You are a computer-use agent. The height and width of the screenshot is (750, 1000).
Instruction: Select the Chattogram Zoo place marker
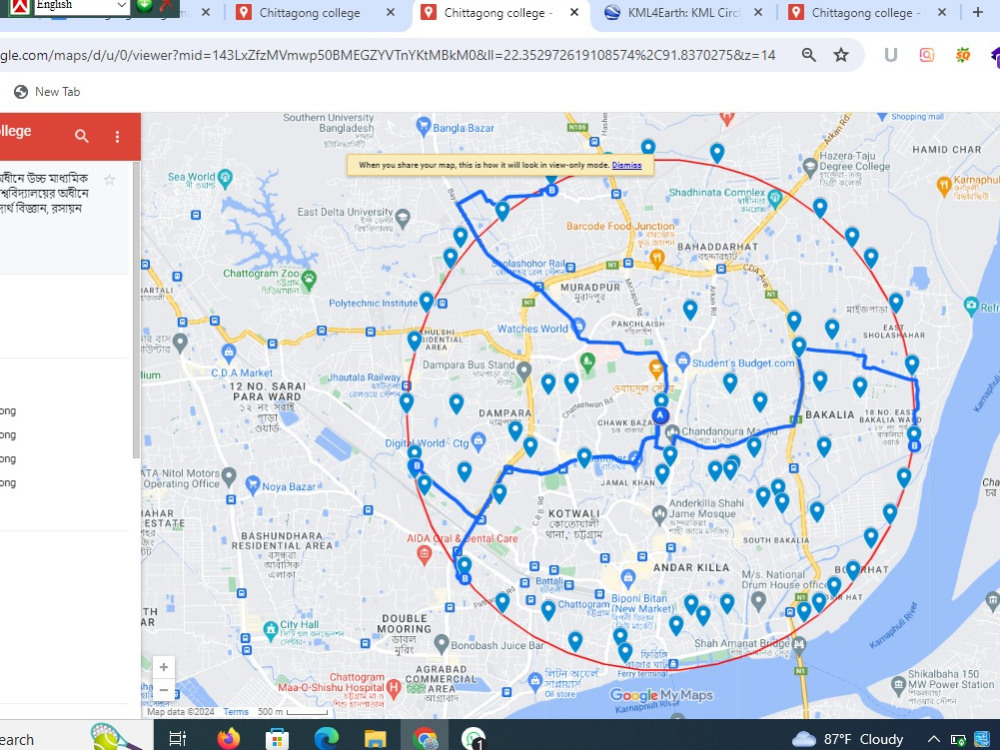click(309, 278)
